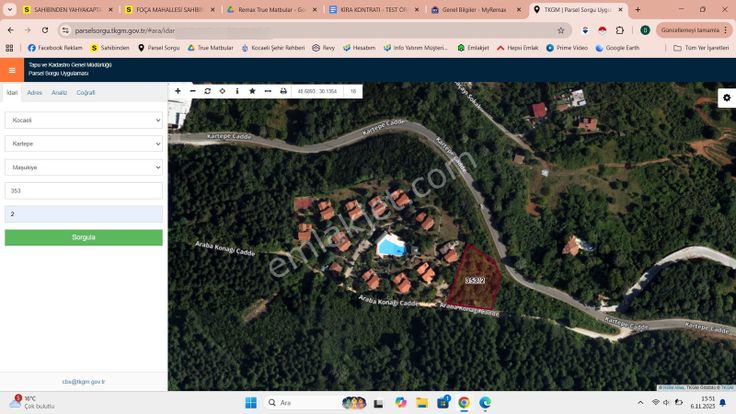Open the Maşukiye neighborhood dropdown
This screenshot has width=736, height=414.
tap(83, 167)
